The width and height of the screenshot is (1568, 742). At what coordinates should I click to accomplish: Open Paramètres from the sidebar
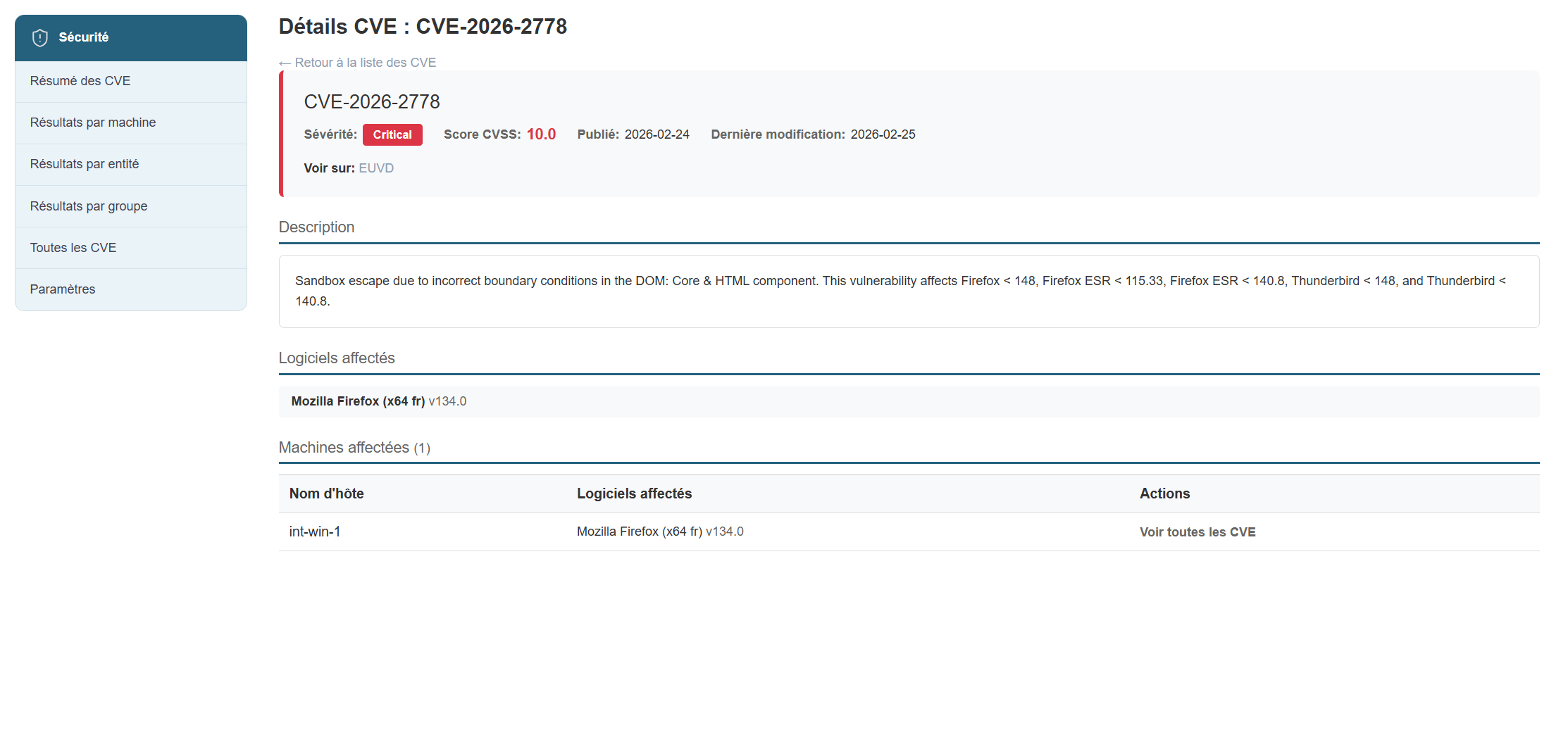coord(63,289)
